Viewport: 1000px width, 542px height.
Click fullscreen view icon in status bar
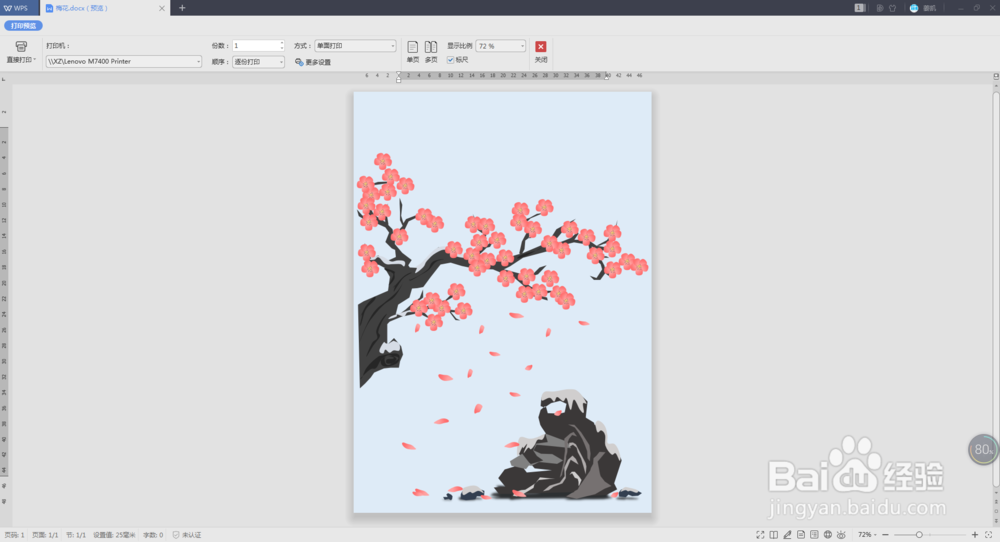760,535
